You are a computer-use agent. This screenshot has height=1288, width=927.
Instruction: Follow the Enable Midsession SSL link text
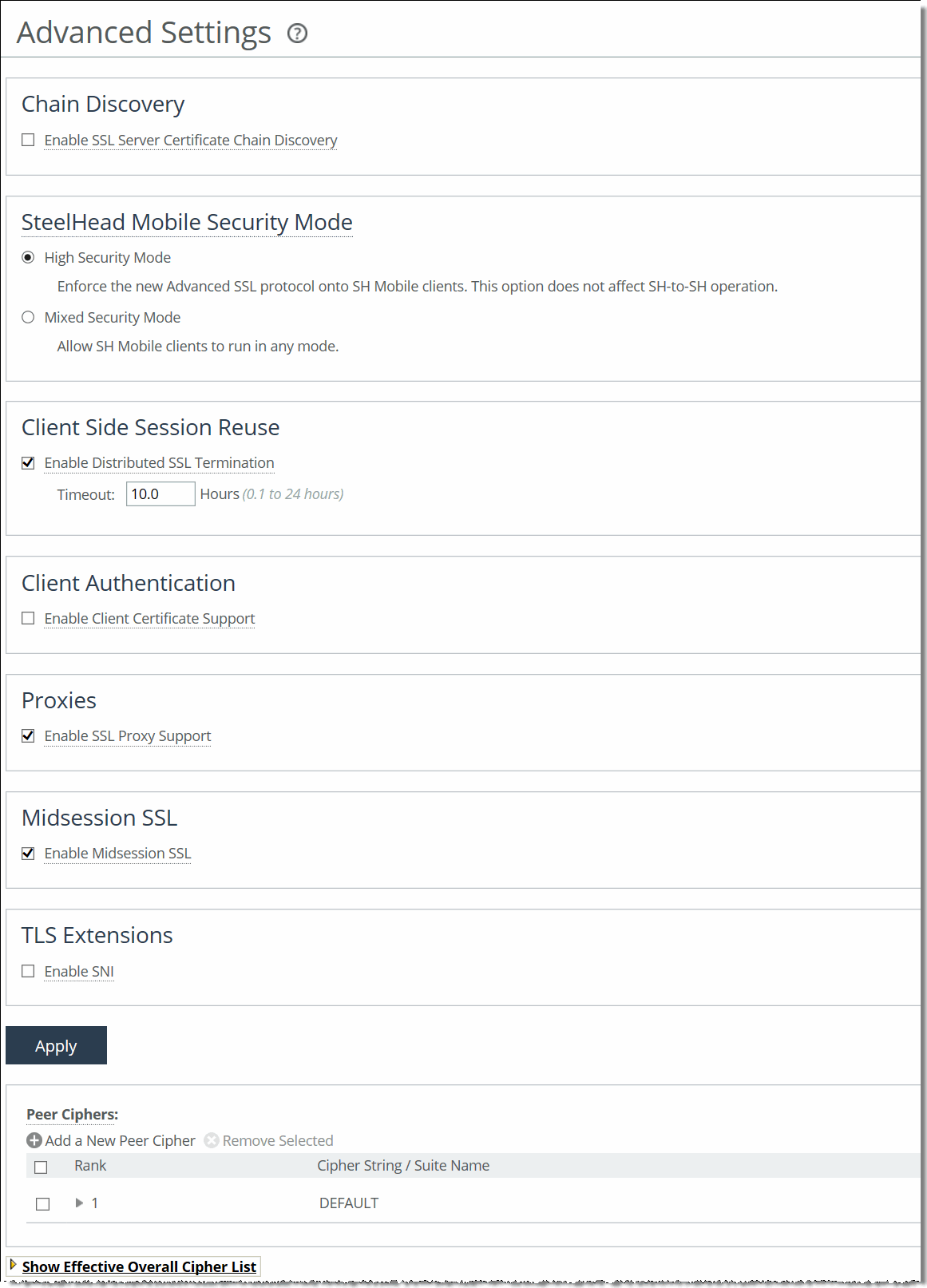pyautogui.click(x=117, y=853)
